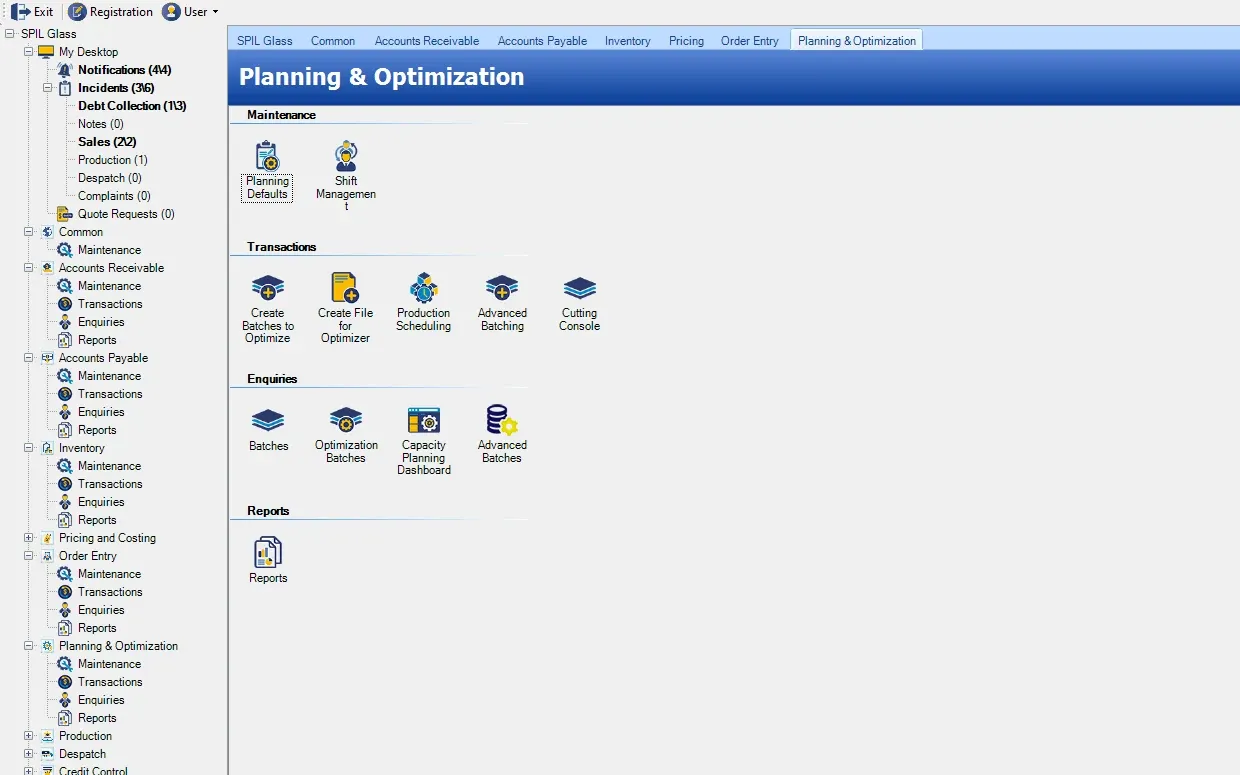The image size is (1240, 775).
Task: Collapse the Accounts Payable tree node
Action: tap(29, 358)
